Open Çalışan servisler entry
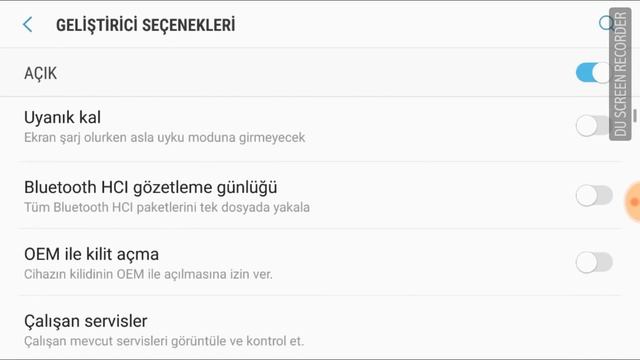The image size is (640, 360). point(320,329)
